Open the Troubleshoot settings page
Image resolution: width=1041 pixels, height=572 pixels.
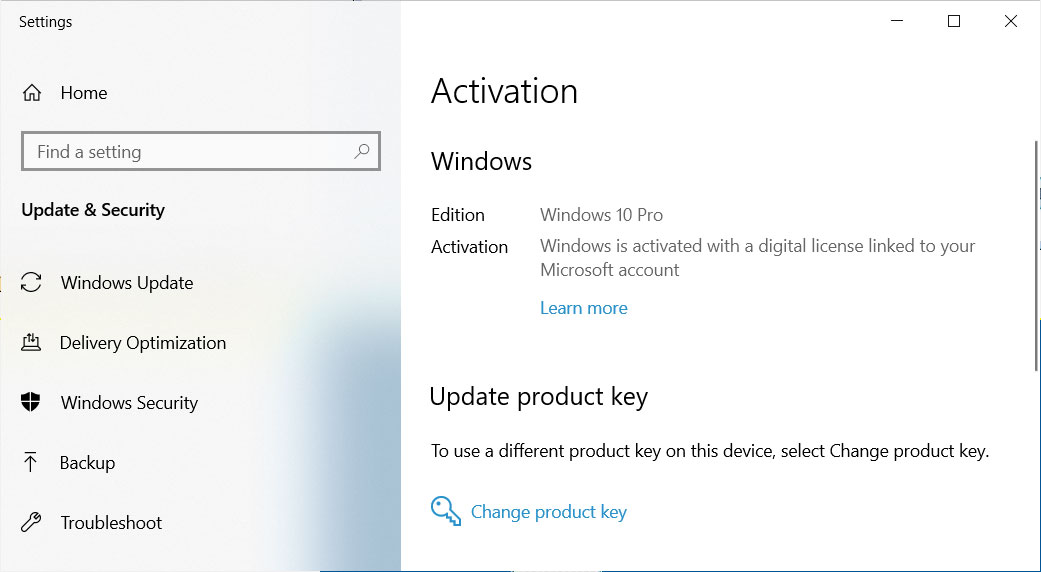point(111,523)
